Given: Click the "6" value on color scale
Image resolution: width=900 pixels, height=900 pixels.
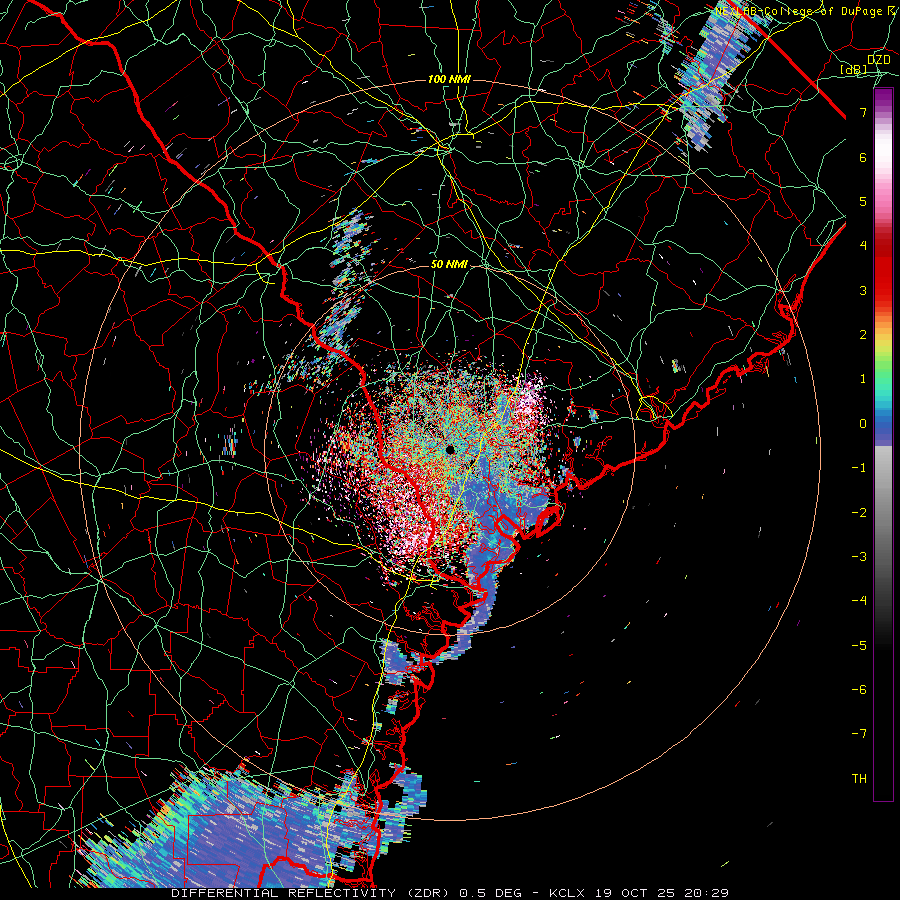Looking at the screenshot, I should 863,157.
